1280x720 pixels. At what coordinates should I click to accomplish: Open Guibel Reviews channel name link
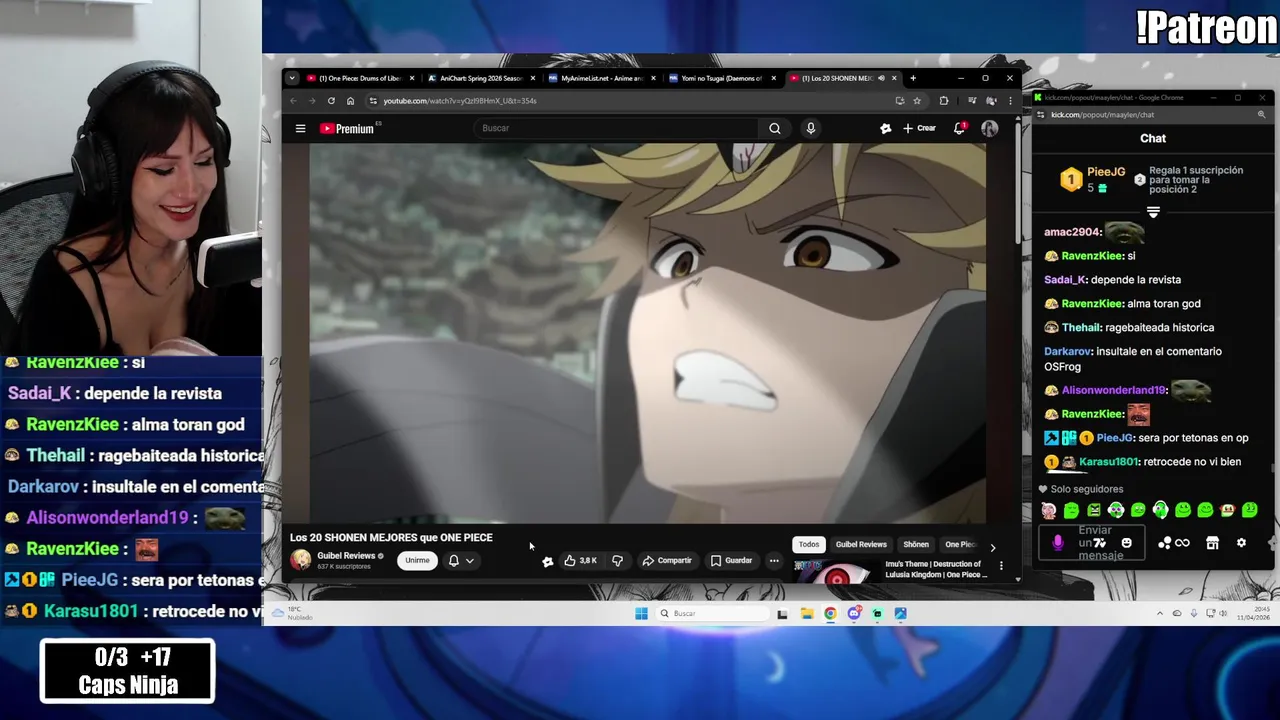pyautogui.click(x=346, y=556)
